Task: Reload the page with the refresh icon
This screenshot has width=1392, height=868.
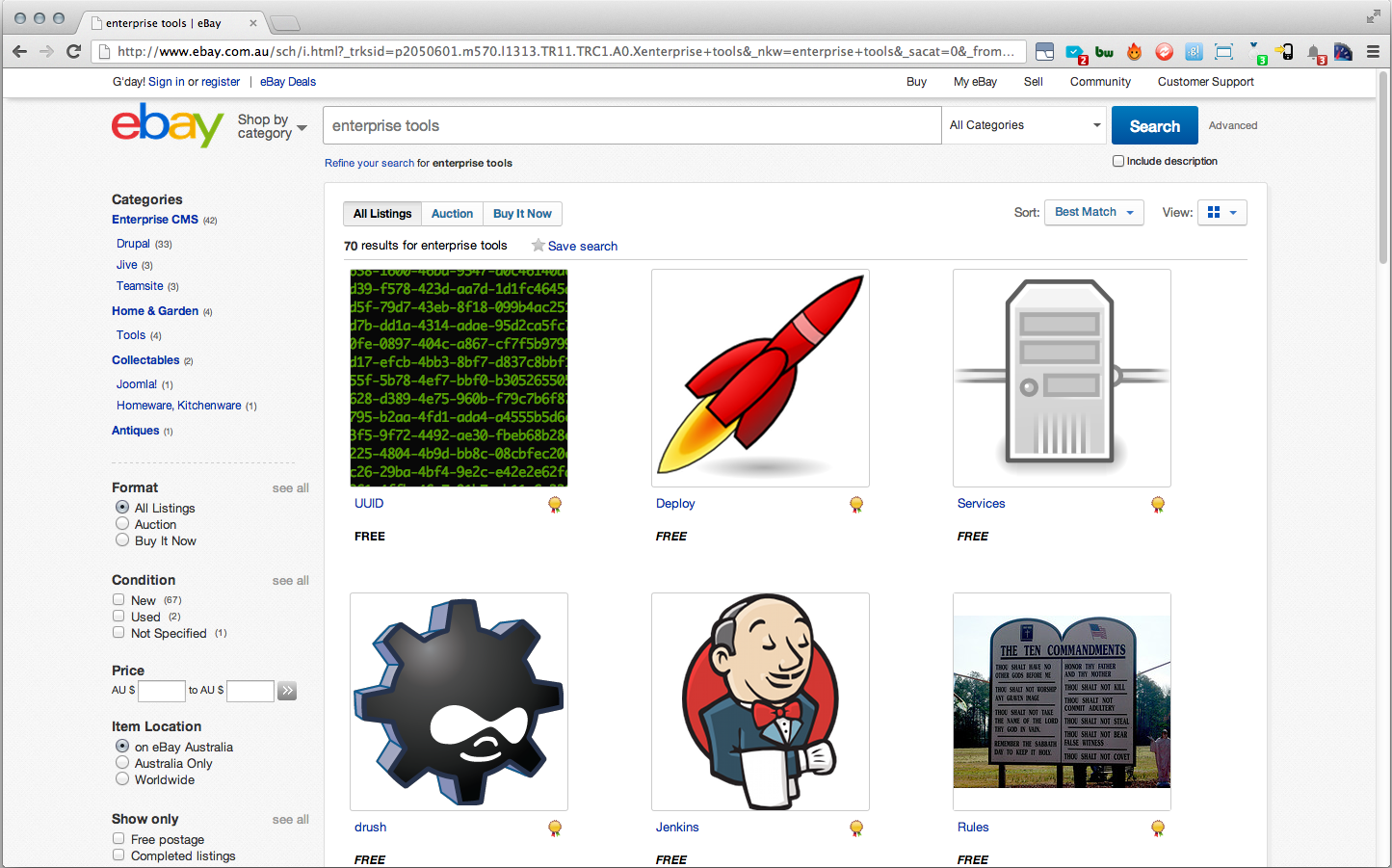Action: 73,51
